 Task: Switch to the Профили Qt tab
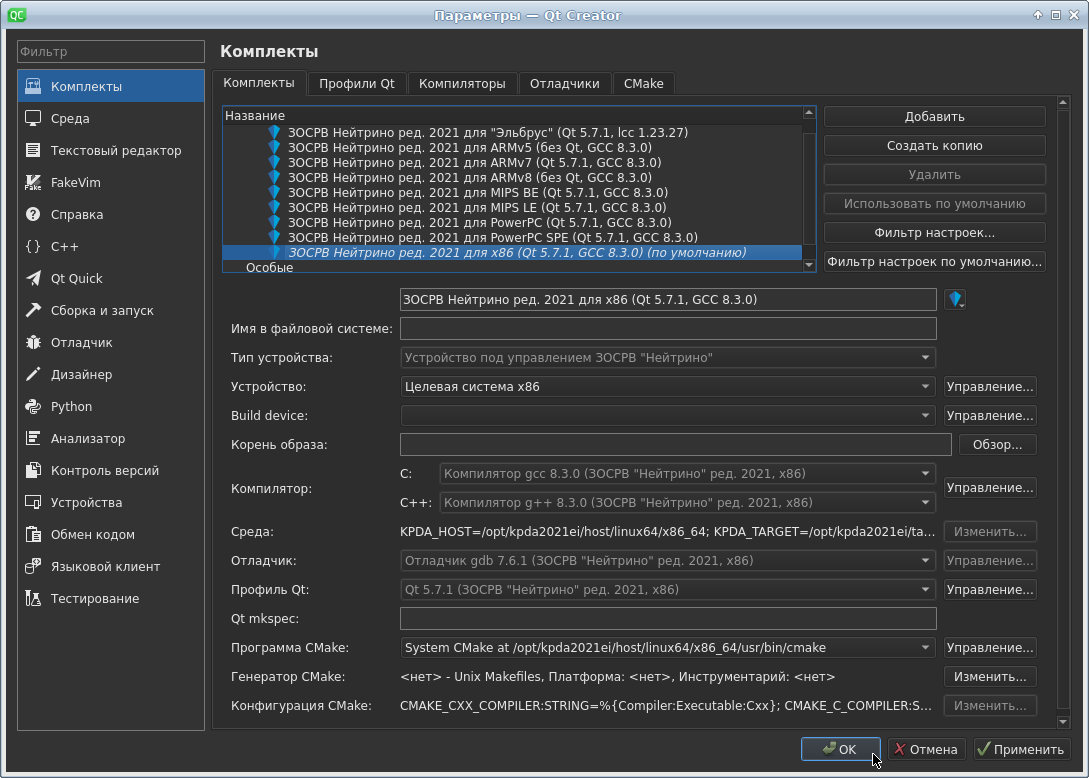pos(357,84)
